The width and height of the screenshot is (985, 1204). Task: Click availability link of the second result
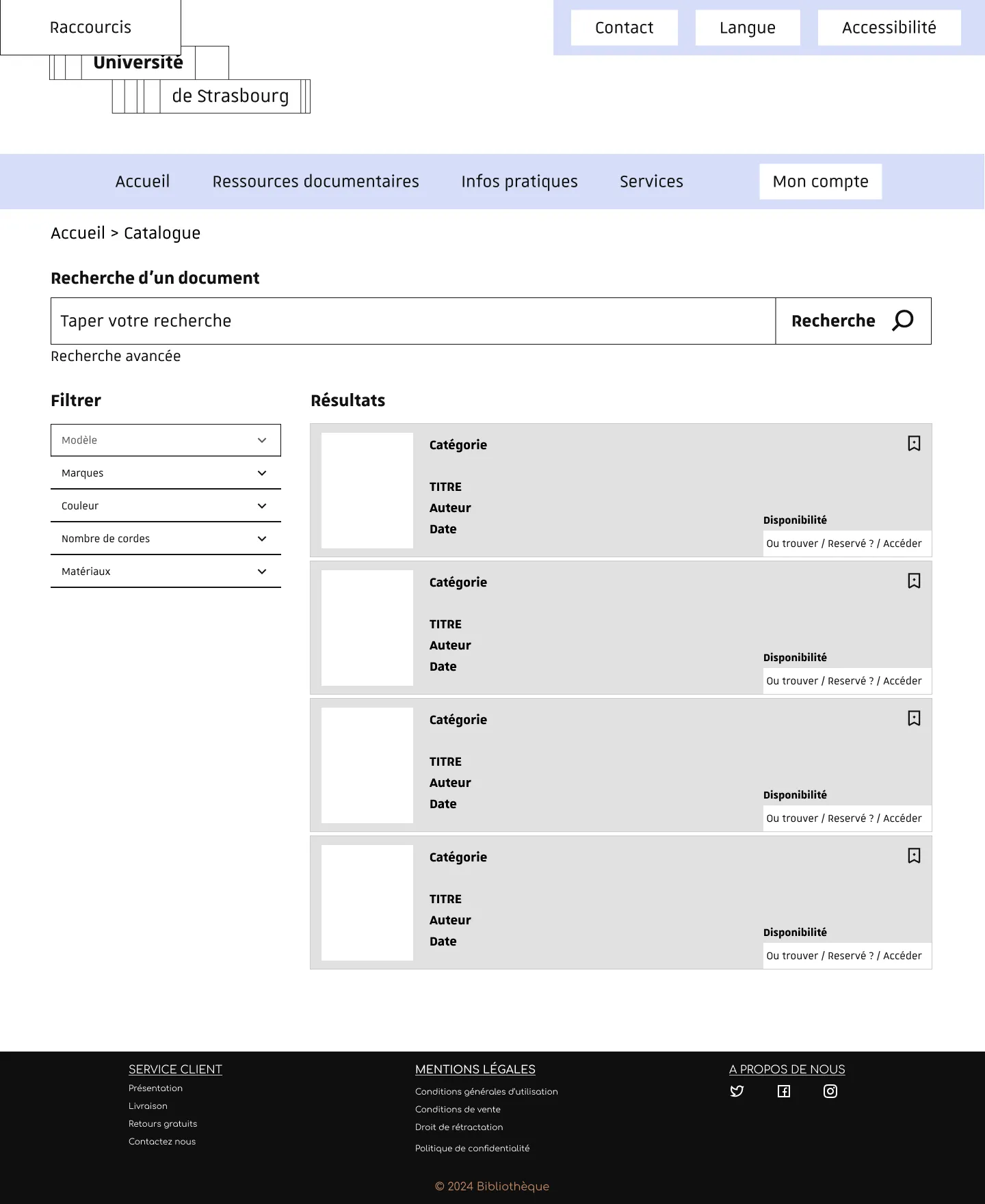pyautogui.click(x=847, y=681)
